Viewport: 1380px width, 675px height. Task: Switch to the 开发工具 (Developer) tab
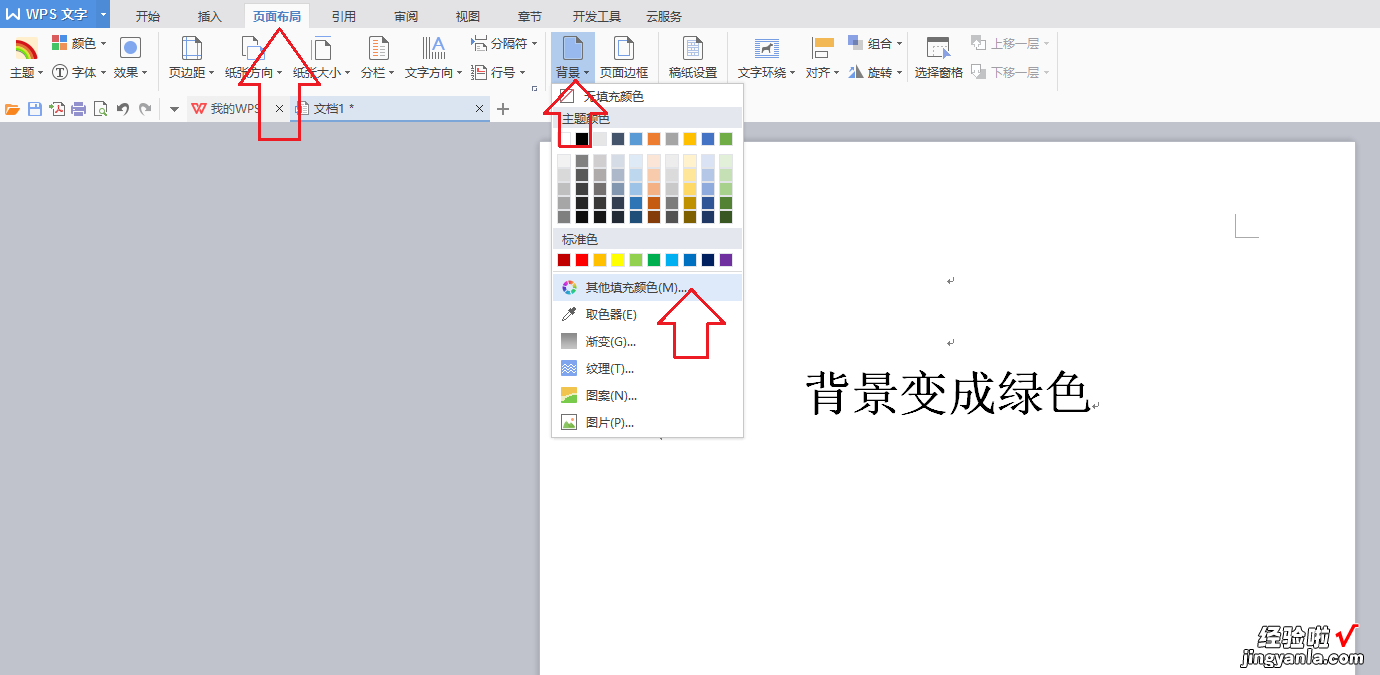coord(597,16)
